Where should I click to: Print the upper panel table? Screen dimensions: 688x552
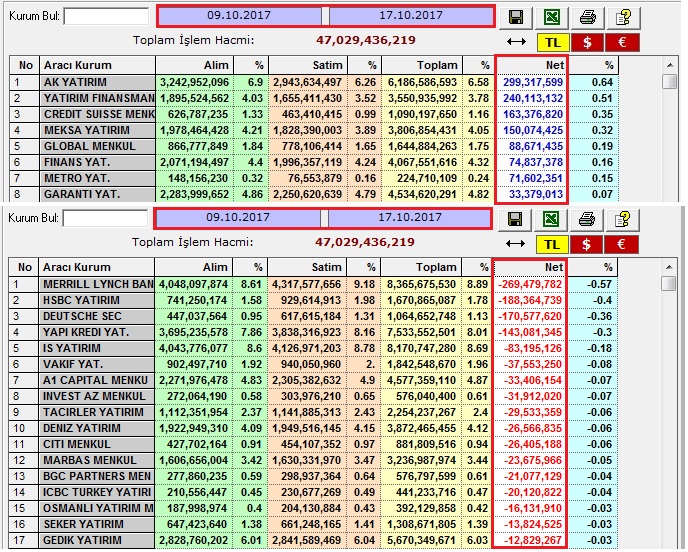[588, 18]
